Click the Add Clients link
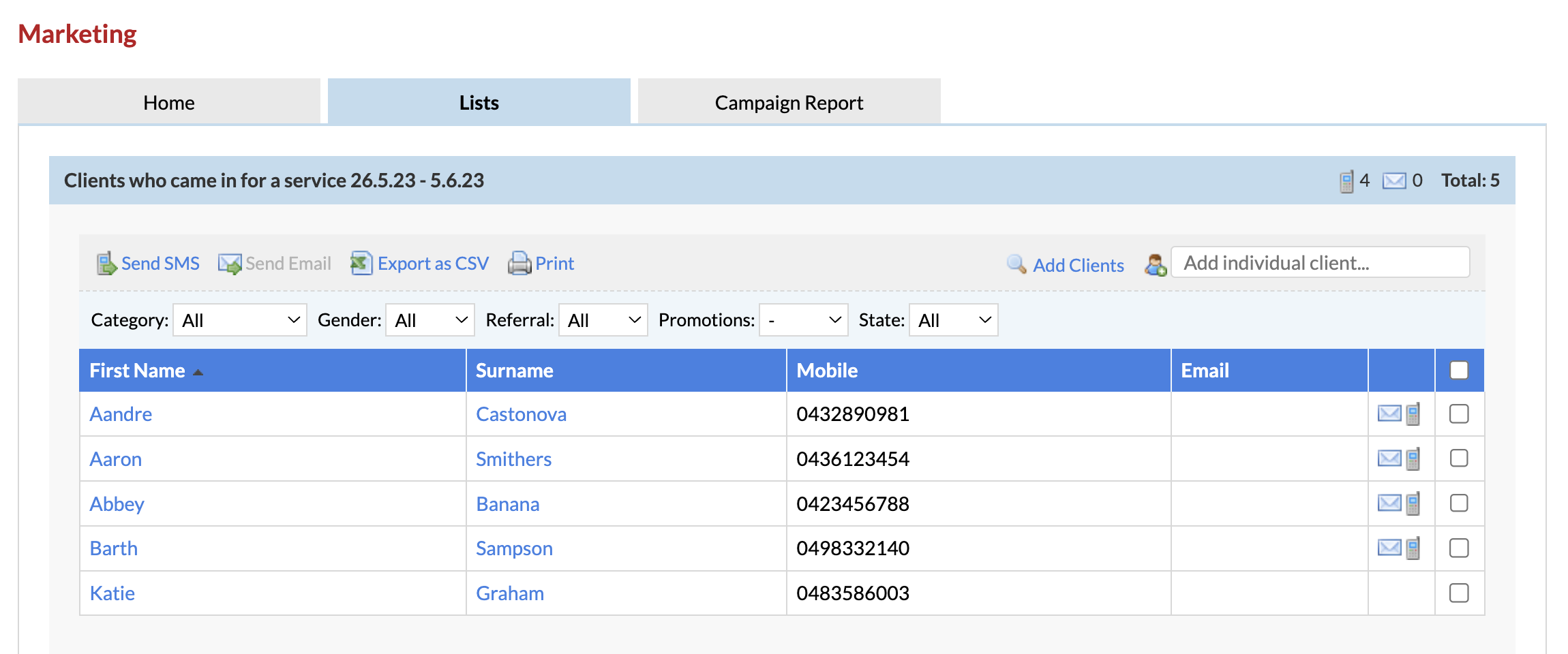 click(x=1079, y=265)
